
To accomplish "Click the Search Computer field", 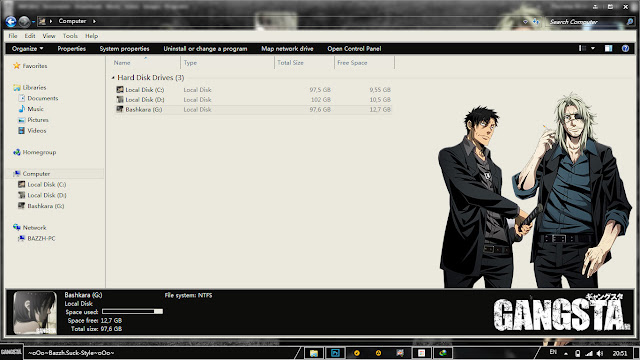I will pyautogui.click(x=586, y=22).
